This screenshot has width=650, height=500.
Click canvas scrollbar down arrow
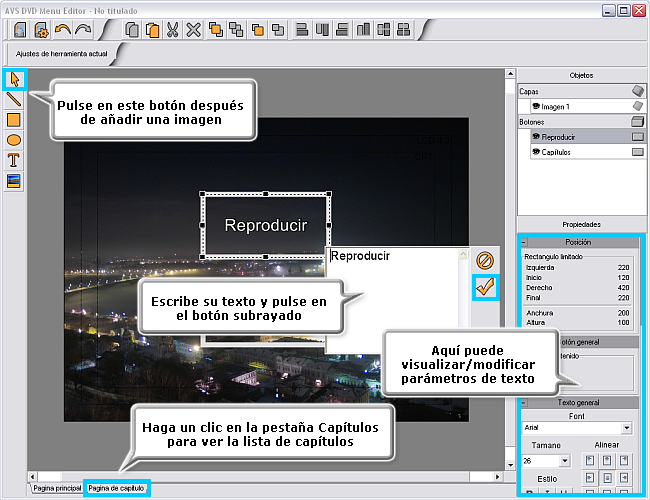point(510,465)
